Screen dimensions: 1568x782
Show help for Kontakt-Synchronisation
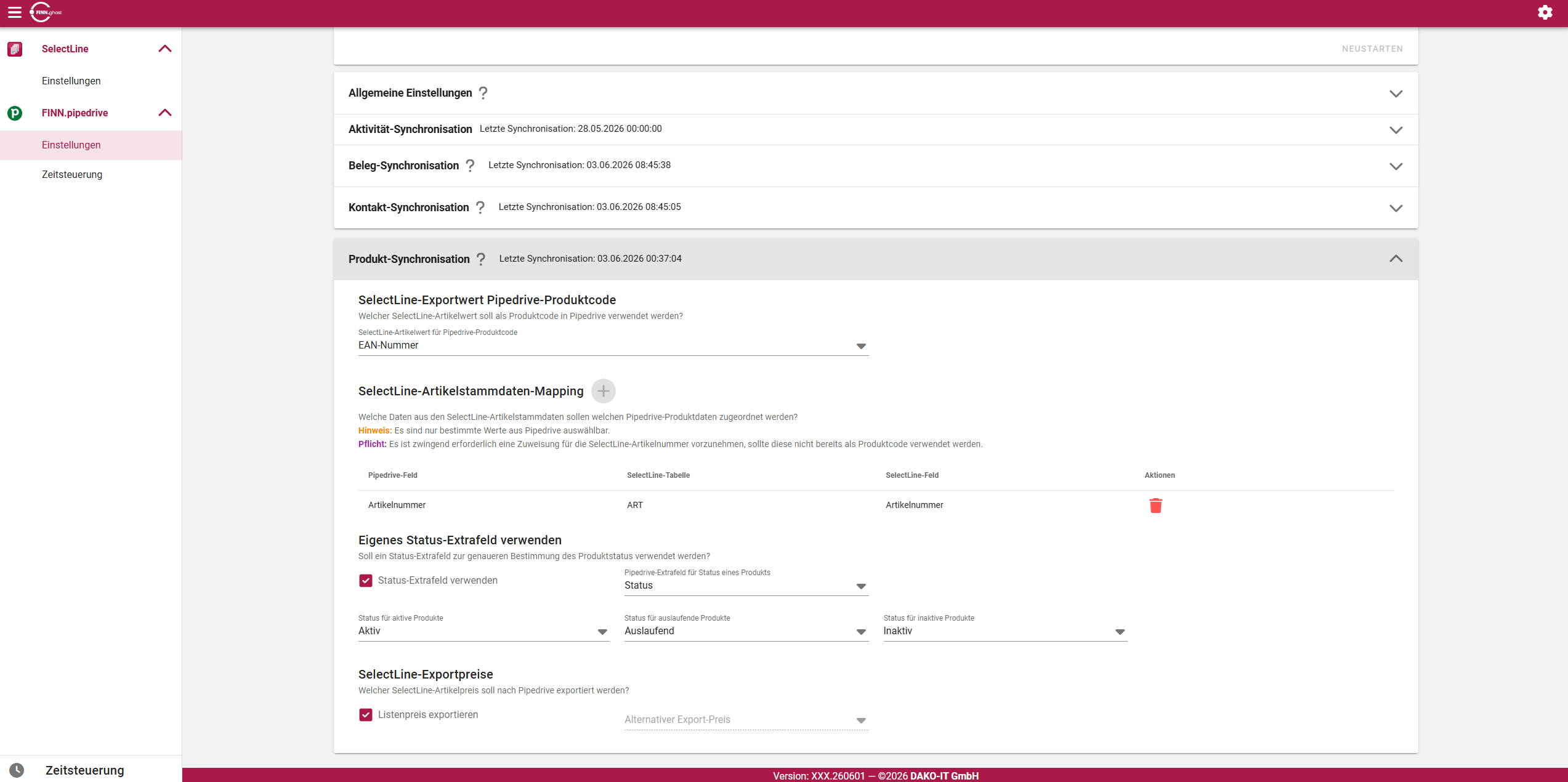(480, 208)
